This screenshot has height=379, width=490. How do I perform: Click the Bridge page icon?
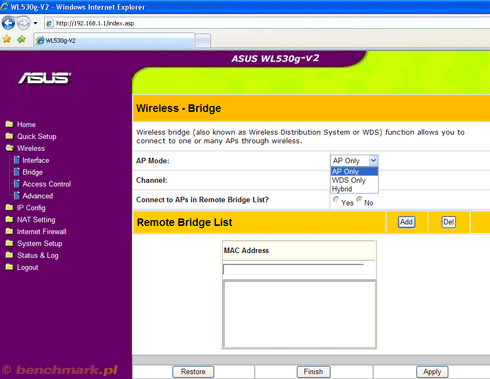point(17,172)
